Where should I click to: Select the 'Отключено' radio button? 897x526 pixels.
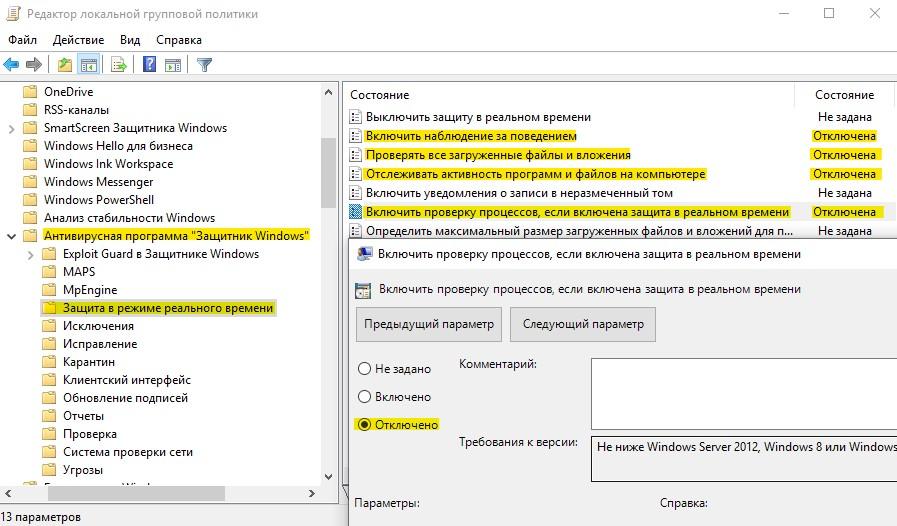tap(364, 425)
